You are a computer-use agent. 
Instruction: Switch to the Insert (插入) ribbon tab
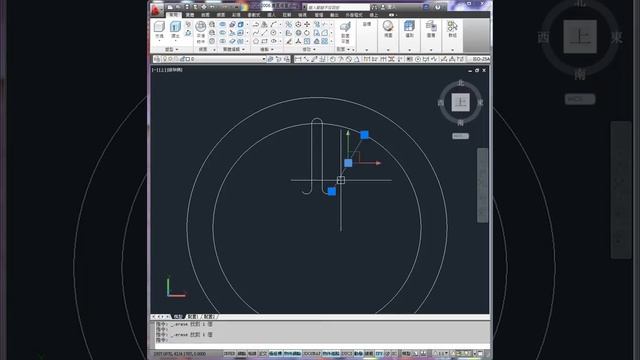point(271,15)
